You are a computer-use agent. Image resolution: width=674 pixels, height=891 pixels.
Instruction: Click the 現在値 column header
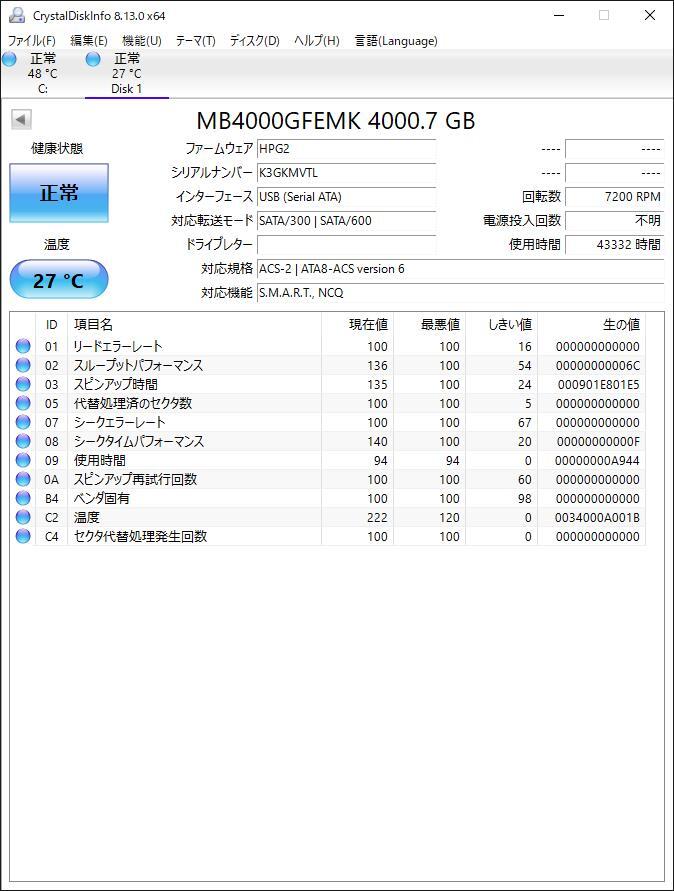pos(357,324)
